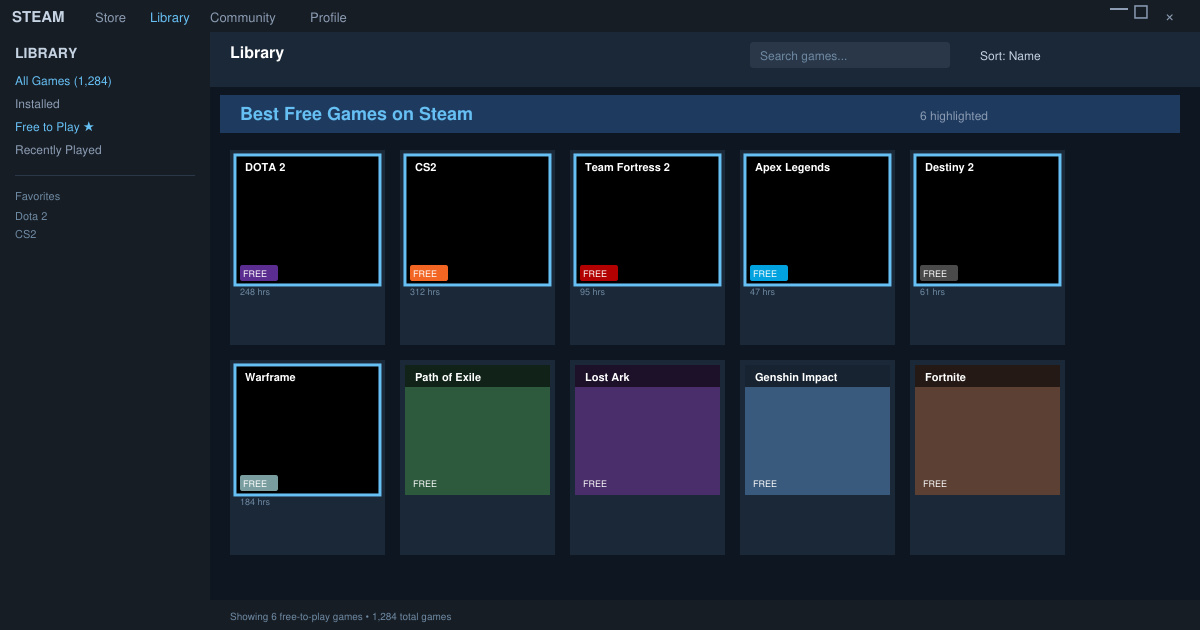
Task: Click the orange FREE badge on CS2
Action: coord(429,273)
